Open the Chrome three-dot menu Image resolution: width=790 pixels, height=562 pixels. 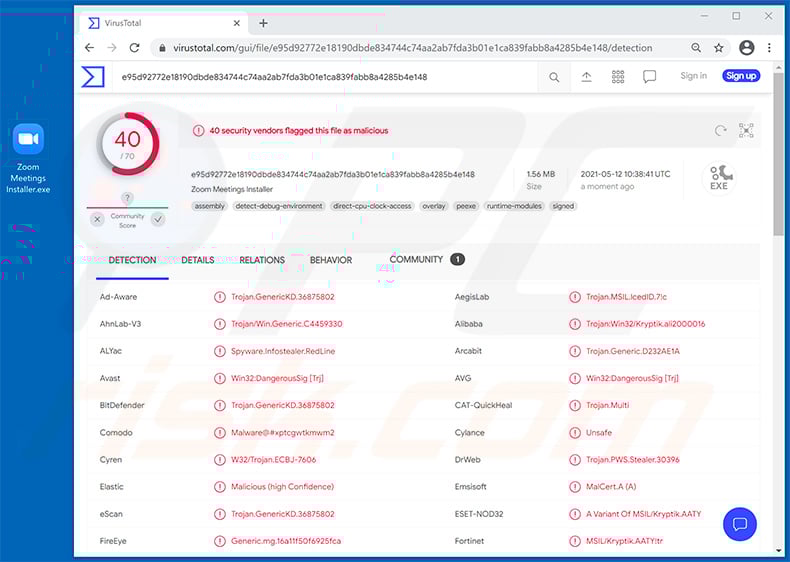coord(769,48)
